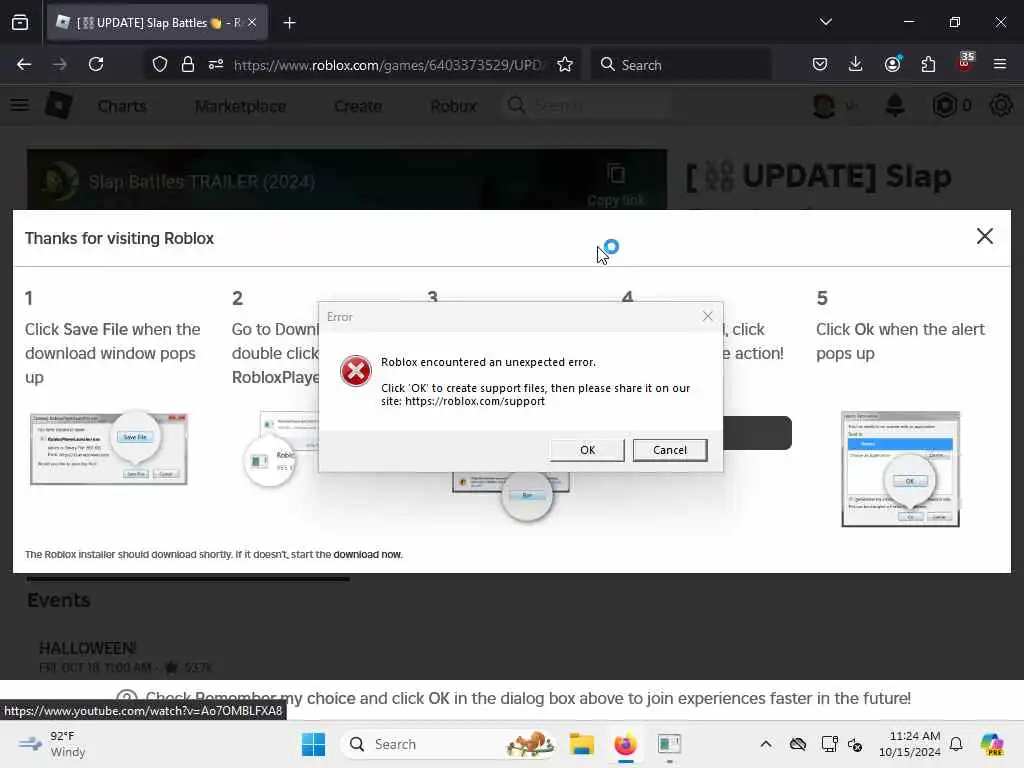Open the Roblox hamburger side menu
The width and height of the screenshot is (1024, 768).
(20, 105)
